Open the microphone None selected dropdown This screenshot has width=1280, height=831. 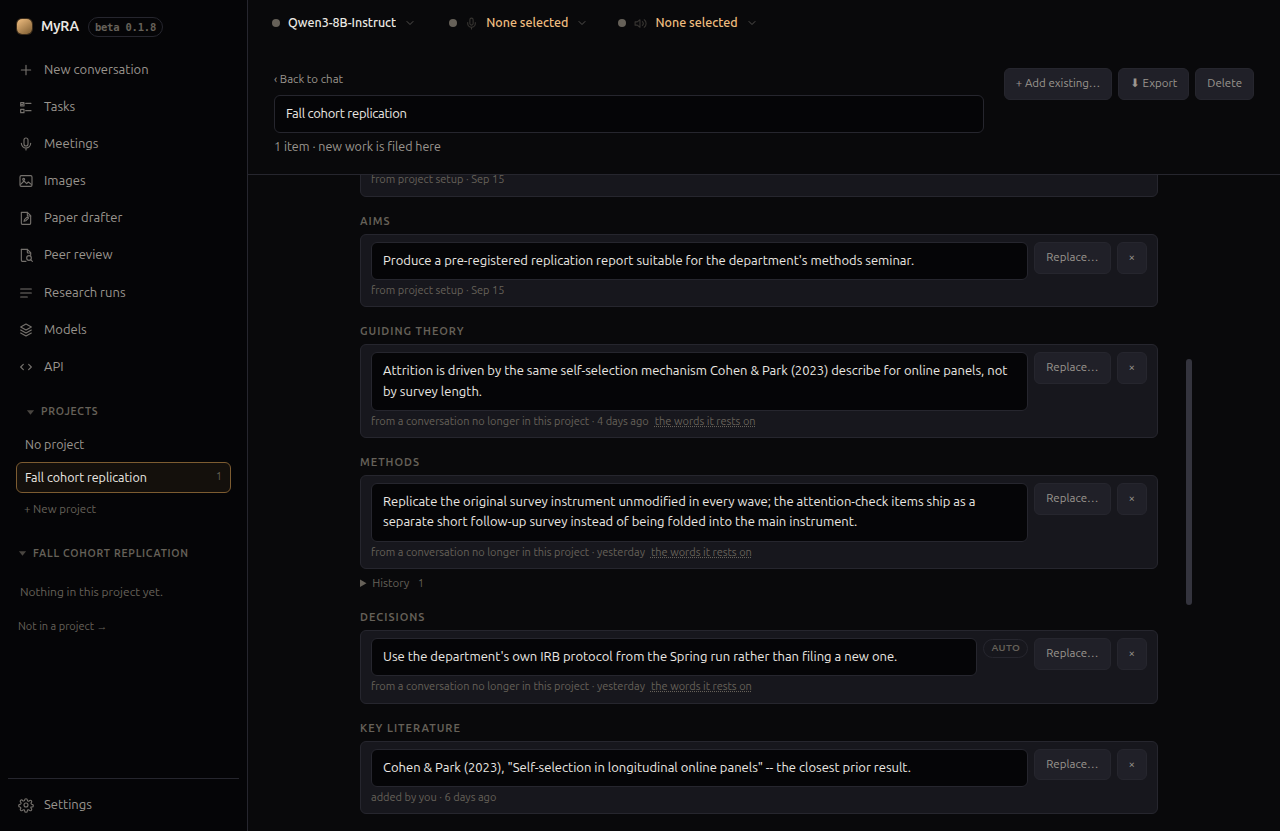click(x=518, y=23)
